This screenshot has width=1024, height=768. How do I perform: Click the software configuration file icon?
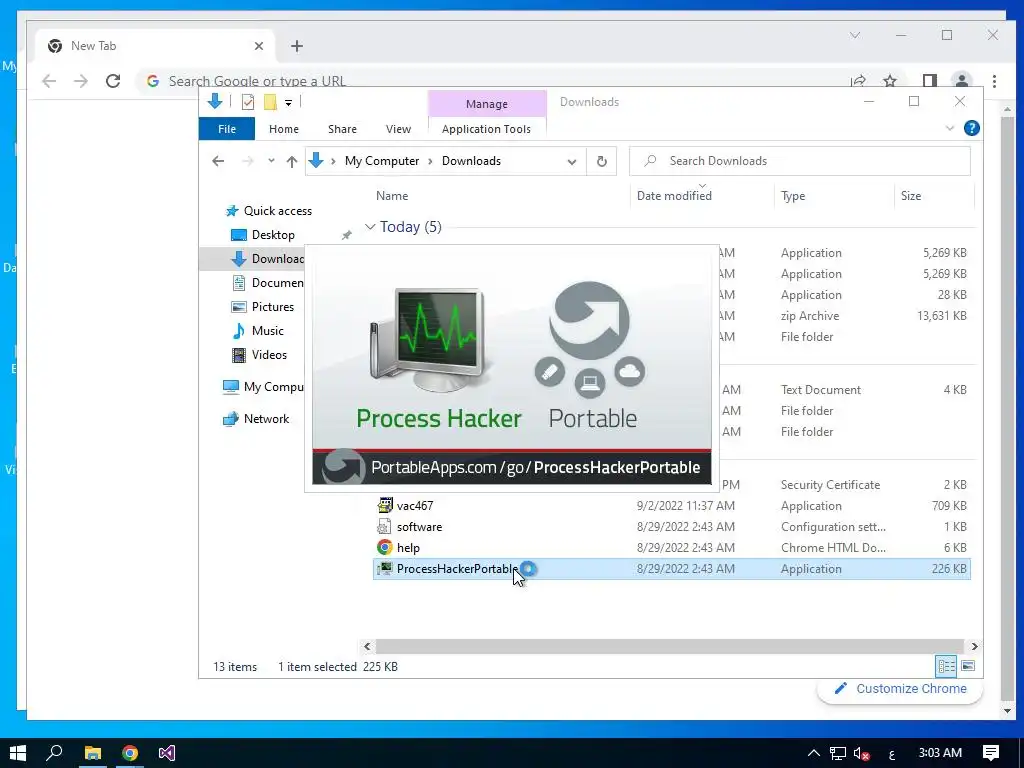click(385, 526)
